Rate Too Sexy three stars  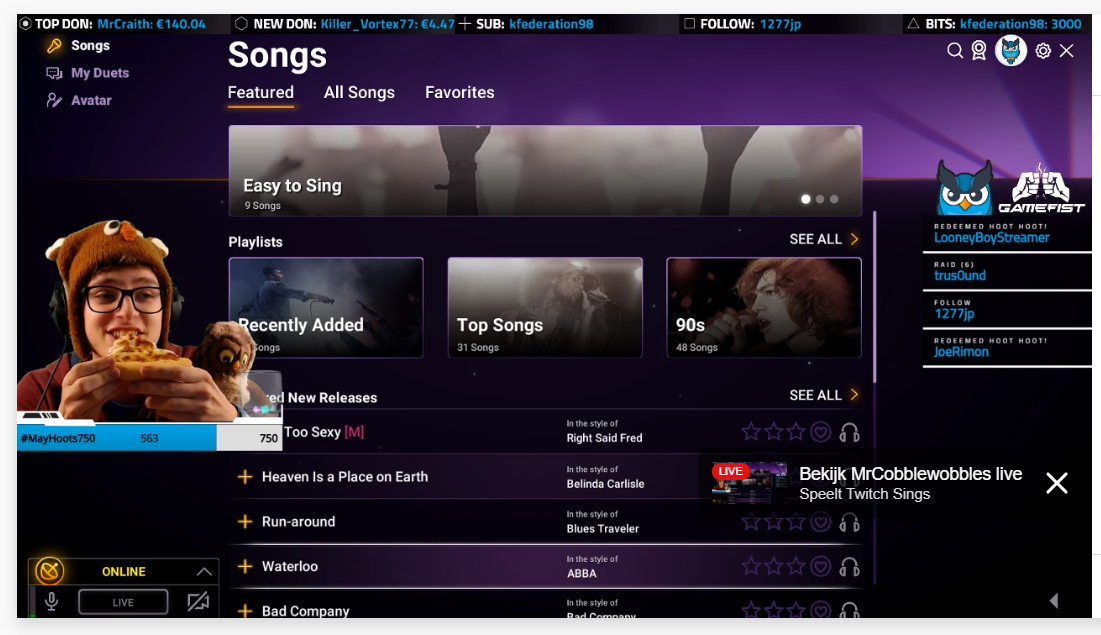[796, 431]
